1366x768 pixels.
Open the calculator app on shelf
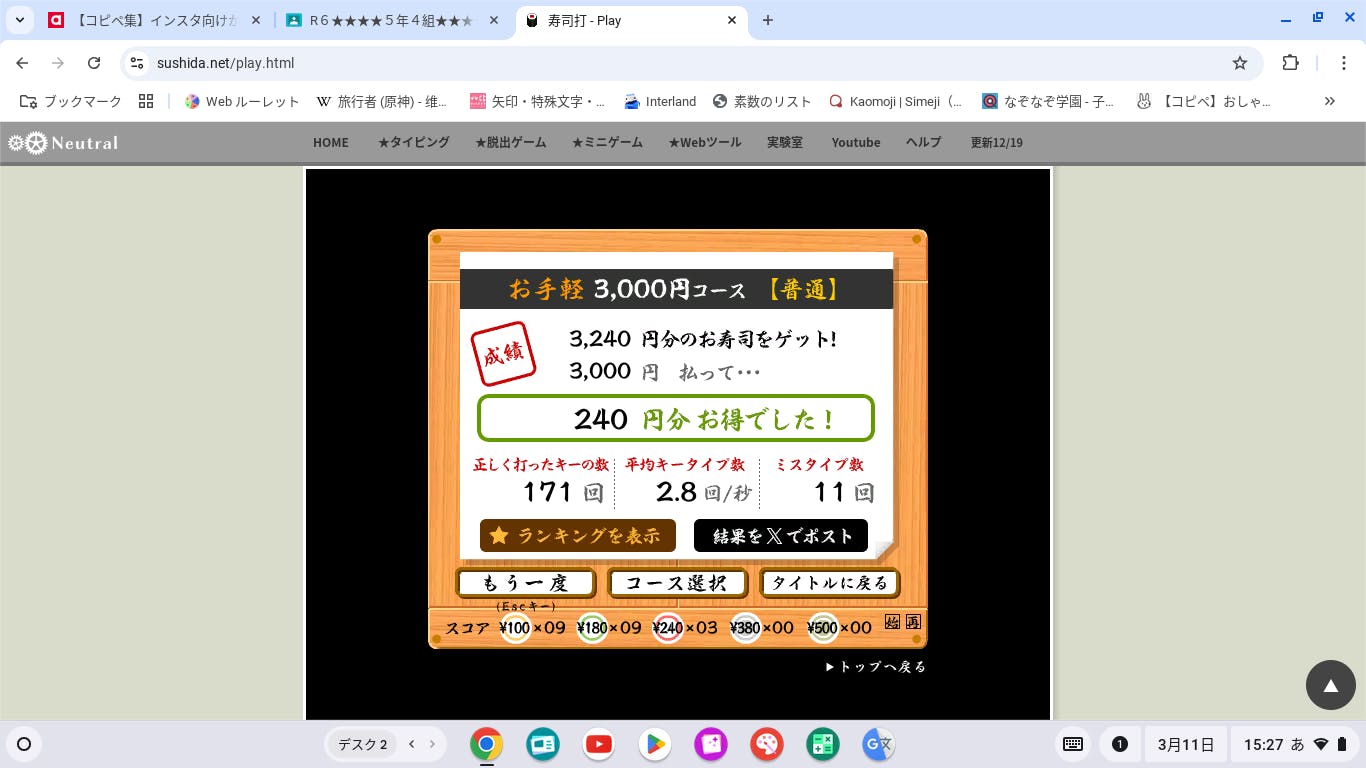(x=823, y=744)
